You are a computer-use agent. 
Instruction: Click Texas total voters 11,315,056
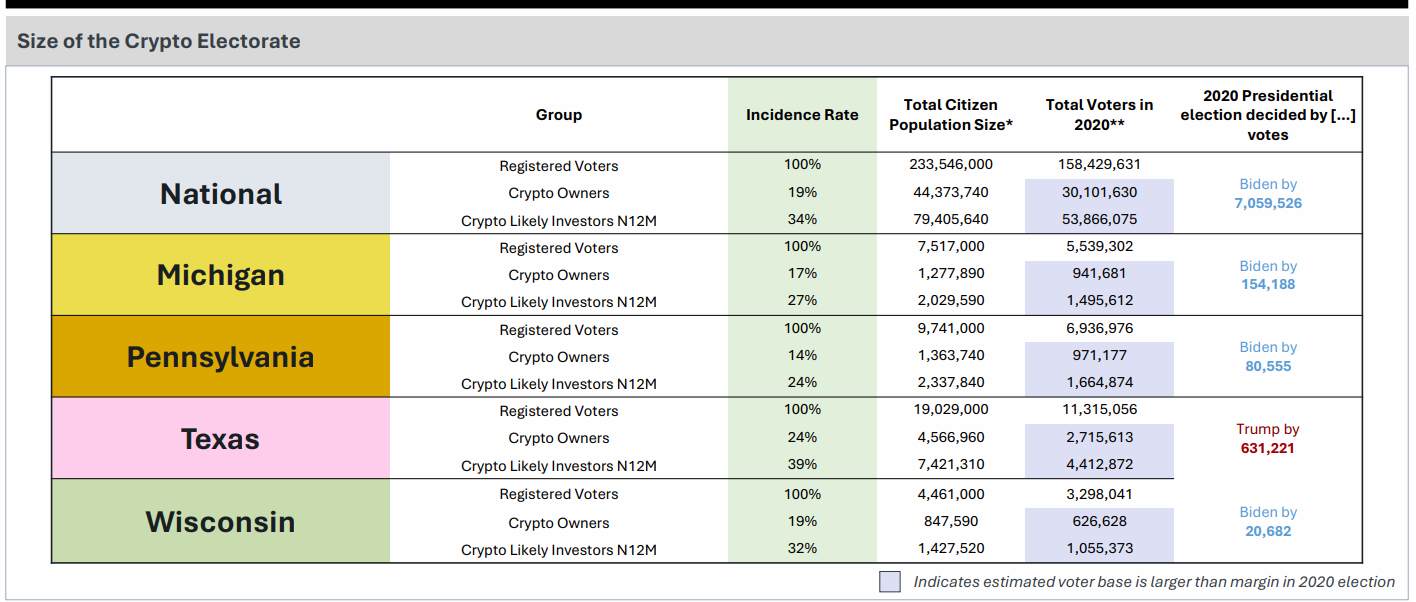click(1099, 409)
